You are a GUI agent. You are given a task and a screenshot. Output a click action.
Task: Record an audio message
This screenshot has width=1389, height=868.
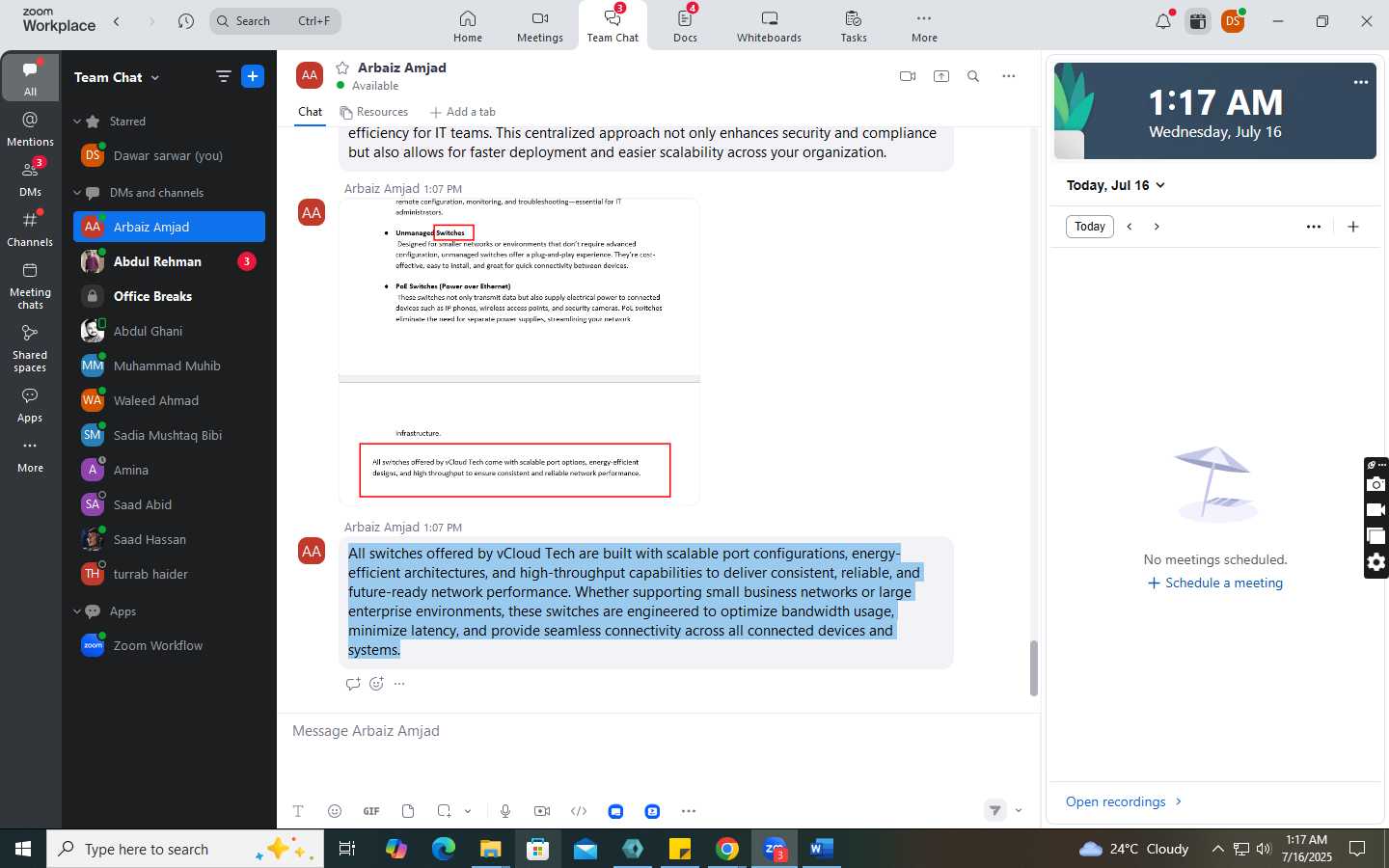pos(505,811)
